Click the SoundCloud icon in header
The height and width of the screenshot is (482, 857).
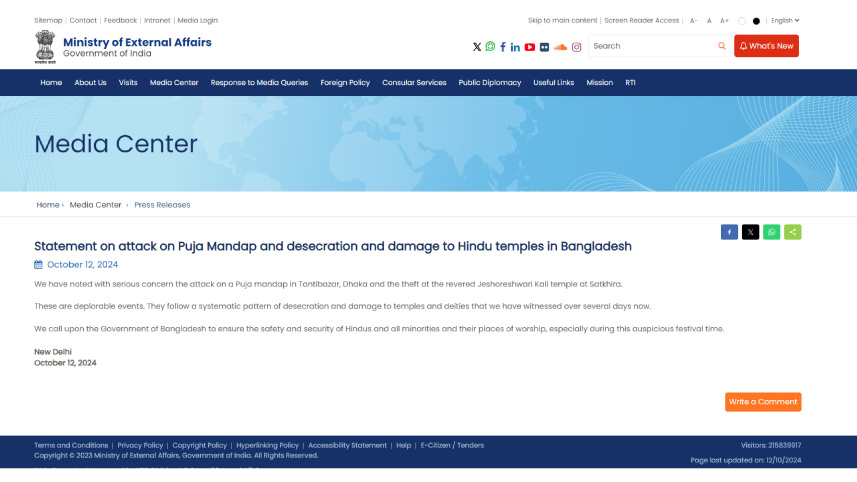560,46
